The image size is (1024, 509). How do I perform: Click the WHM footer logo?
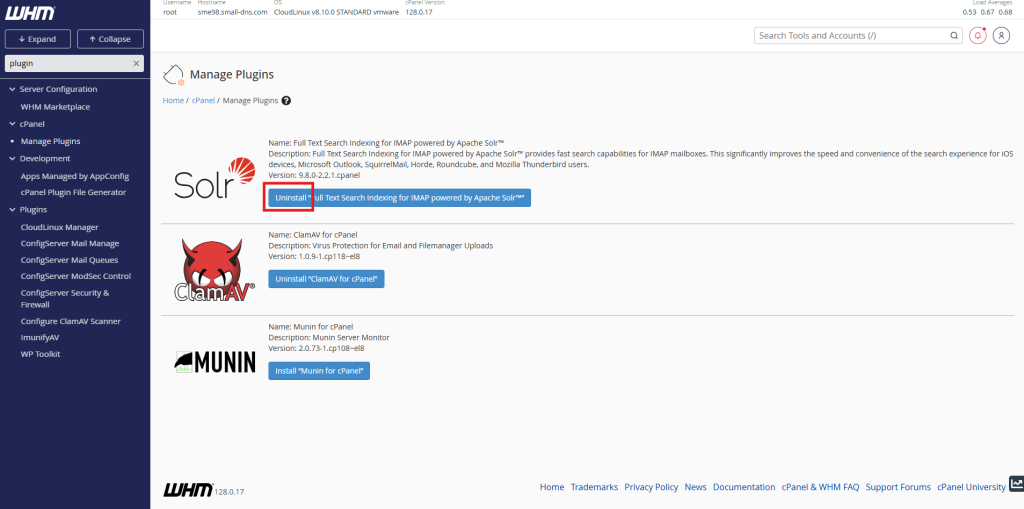point(188,489)
